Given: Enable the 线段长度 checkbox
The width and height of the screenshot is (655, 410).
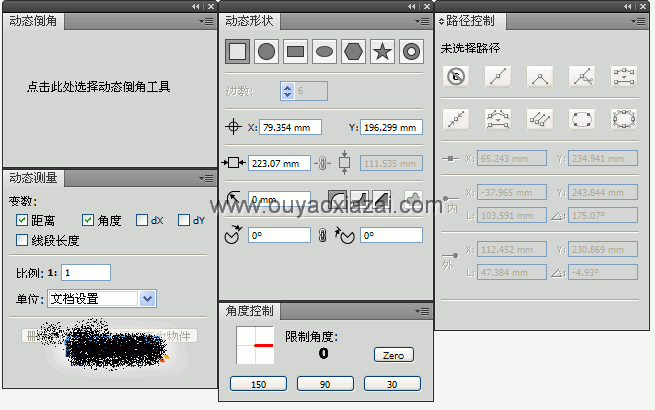Looking at the screenshot, I should tap(22, 240).
